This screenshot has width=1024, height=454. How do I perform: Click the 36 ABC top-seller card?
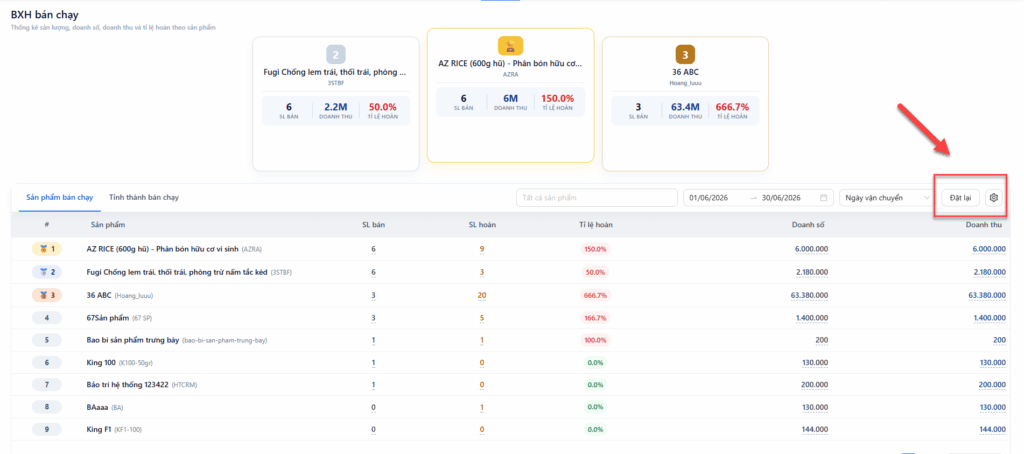point(685,104)
